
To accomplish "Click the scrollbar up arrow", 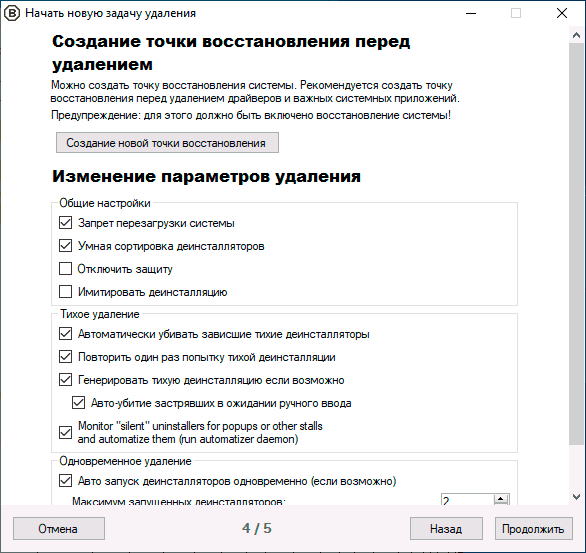I will click(576, 35).
